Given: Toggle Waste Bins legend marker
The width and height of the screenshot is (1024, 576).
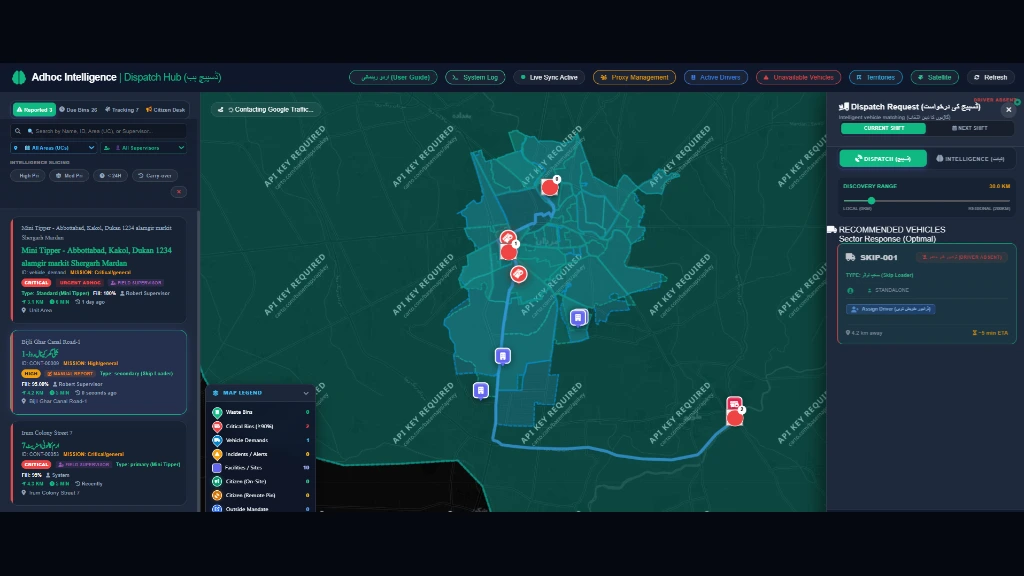Looking at the screenshot, I should point(217,412).
